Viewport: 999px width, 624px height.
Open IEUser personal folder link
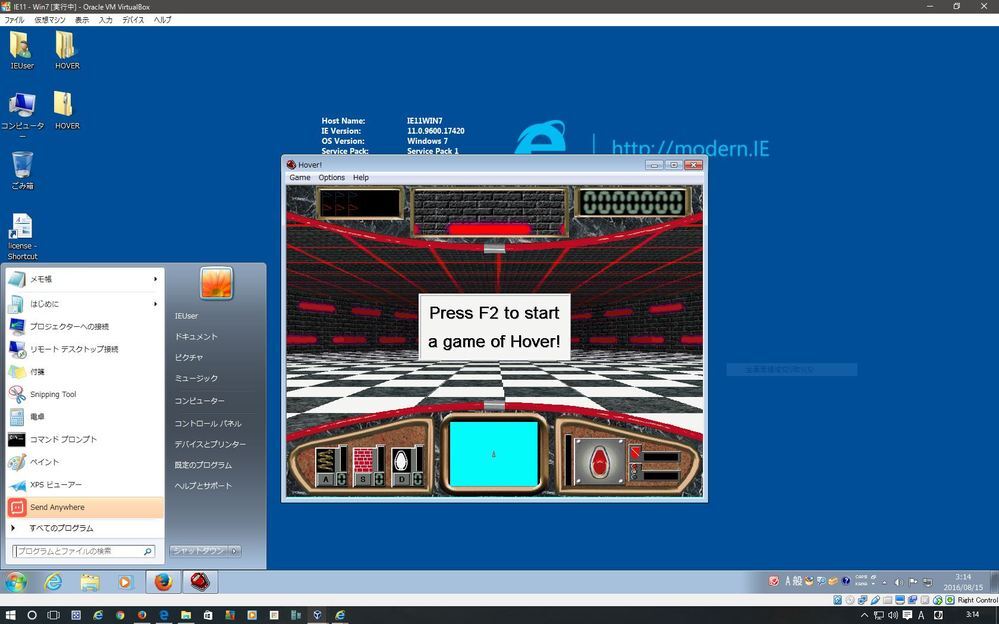pyautogui.click(x=186, y=316)
